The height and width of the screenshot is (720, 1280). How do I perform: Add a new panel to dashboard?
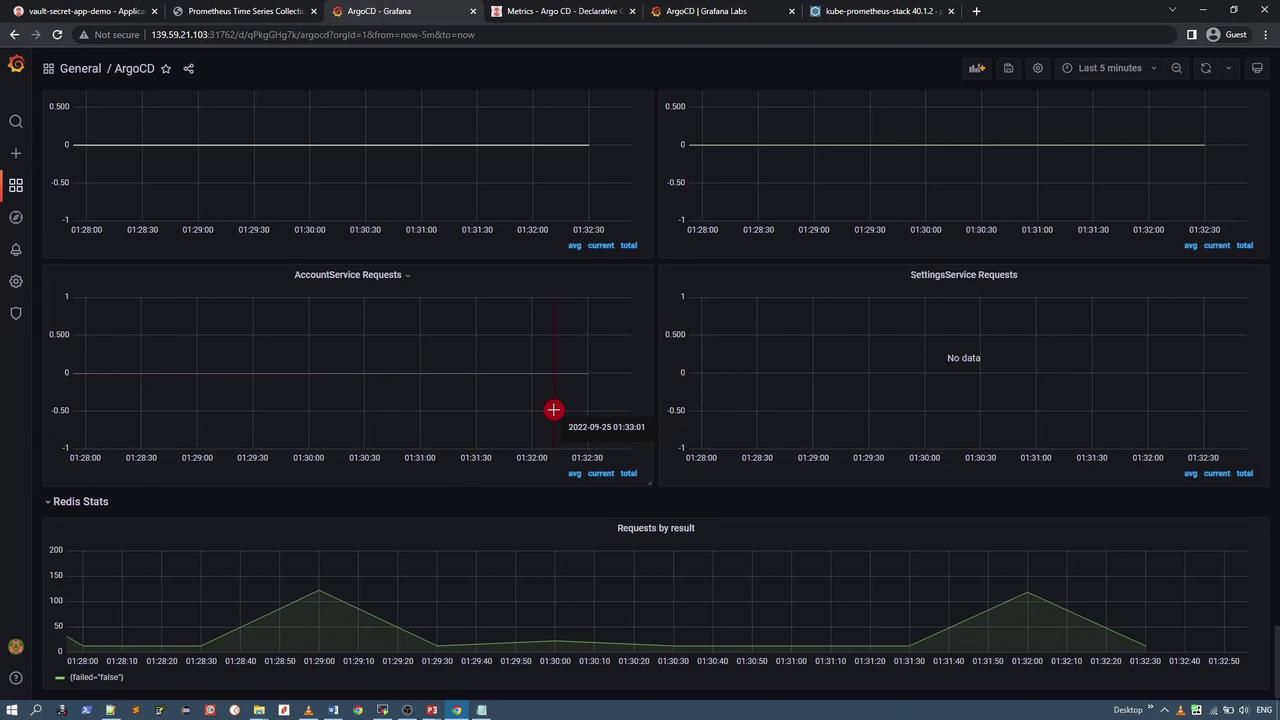[977, 68]
